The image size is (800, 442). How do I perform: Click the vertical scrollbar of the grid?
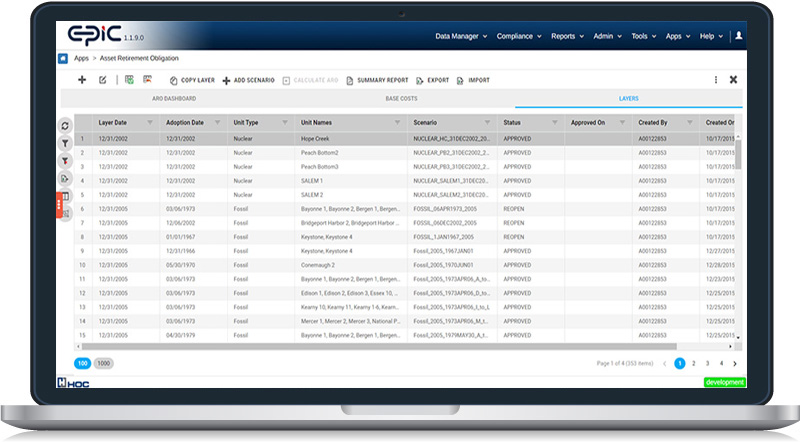pos(738,155)
